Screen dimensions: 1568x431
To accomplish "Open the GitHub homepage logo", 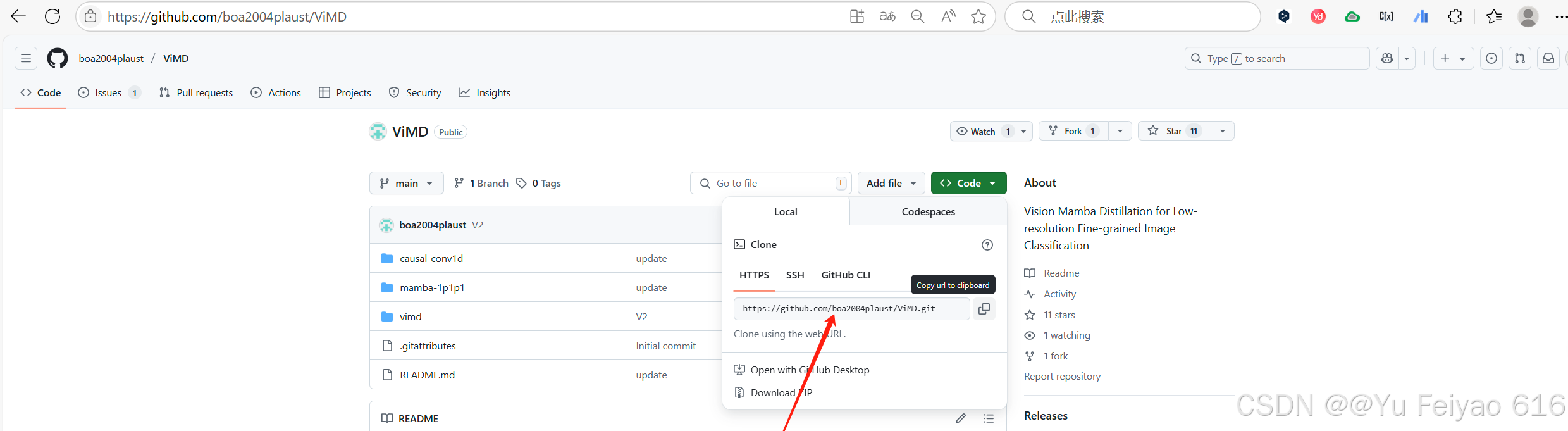I will [x=58, y=58].
